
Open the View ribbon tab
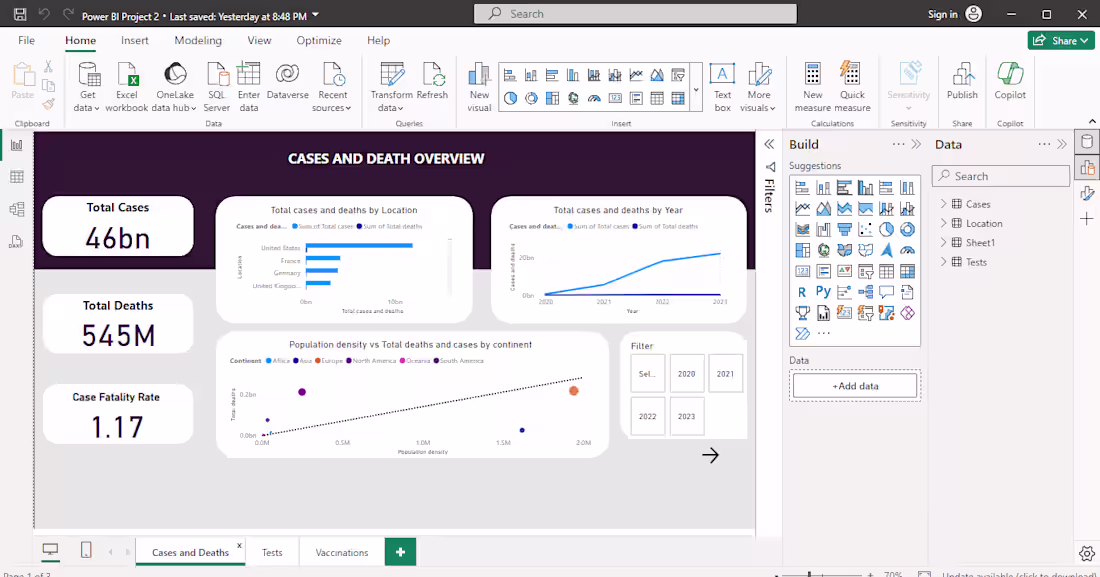pos(259,40)
